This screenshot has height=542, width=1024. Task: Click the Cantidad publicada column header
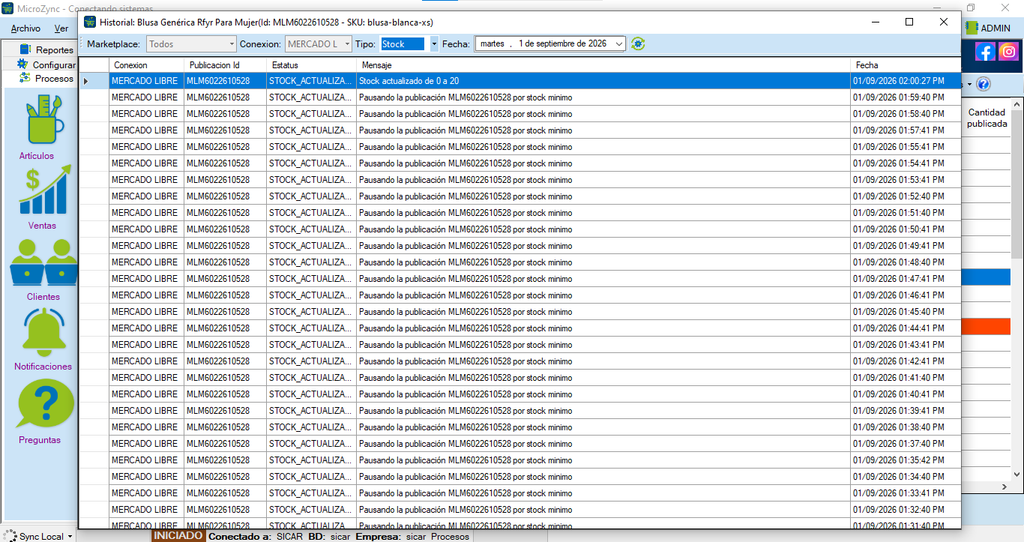pos(987,118)
